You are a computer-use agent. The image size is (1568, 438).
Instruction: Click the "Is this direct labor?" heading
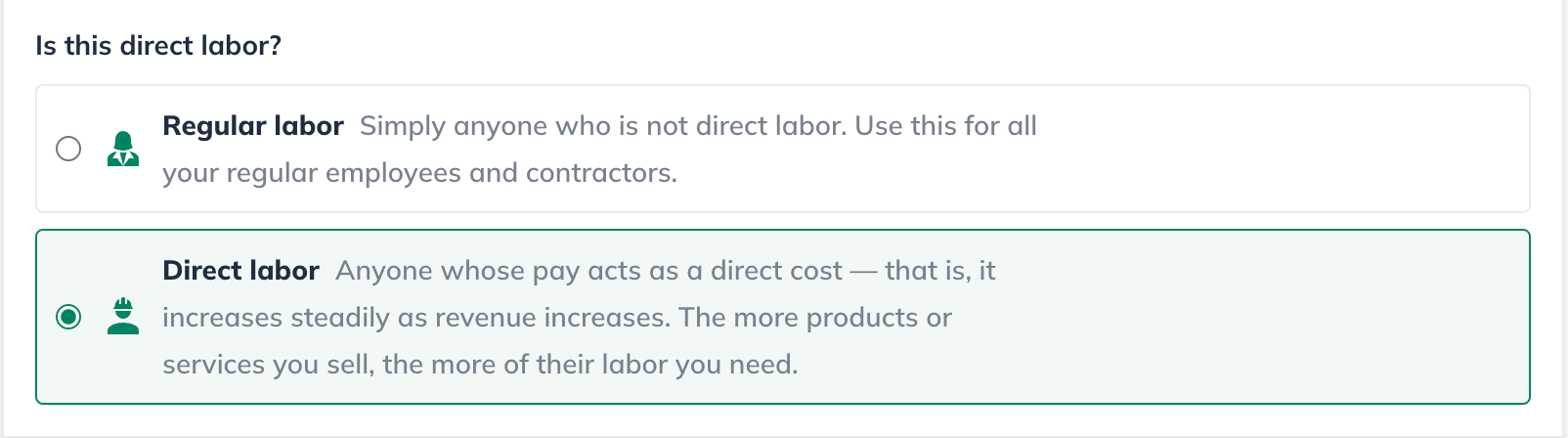pyautogui.click(x=158, y=46)
